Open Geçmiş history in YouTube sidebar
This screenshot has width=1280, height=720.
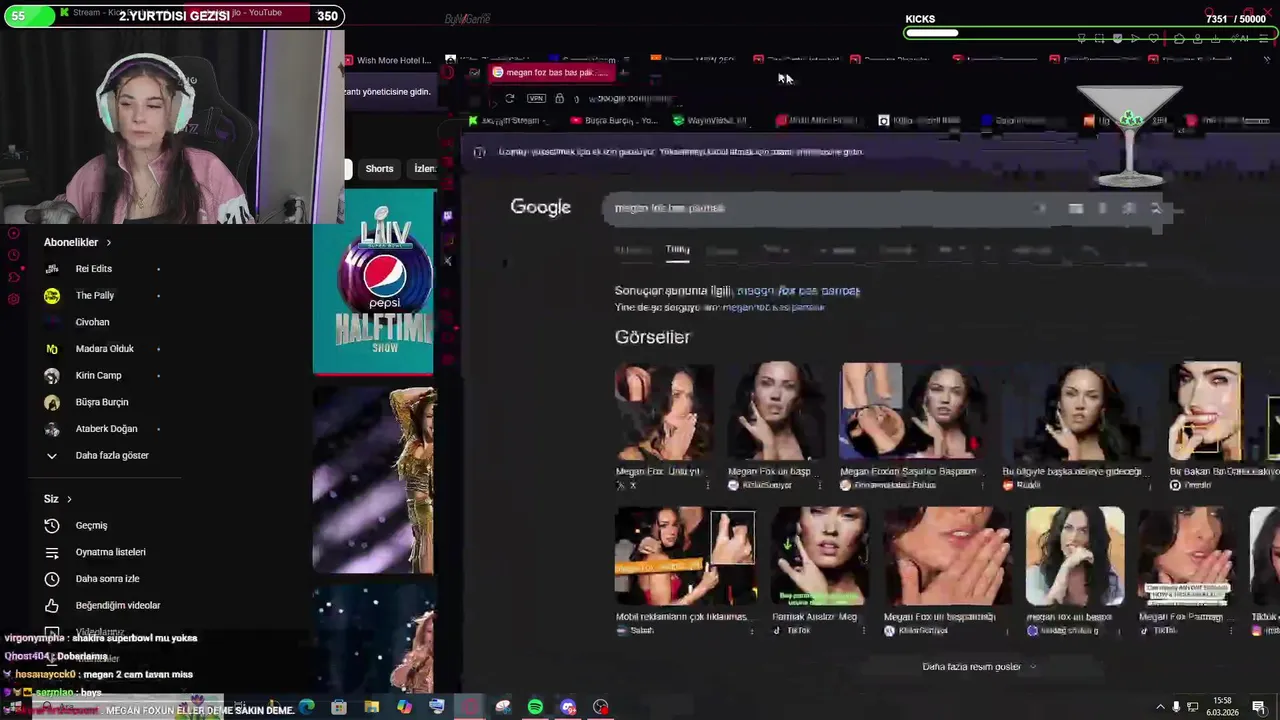tap(91, 526)
